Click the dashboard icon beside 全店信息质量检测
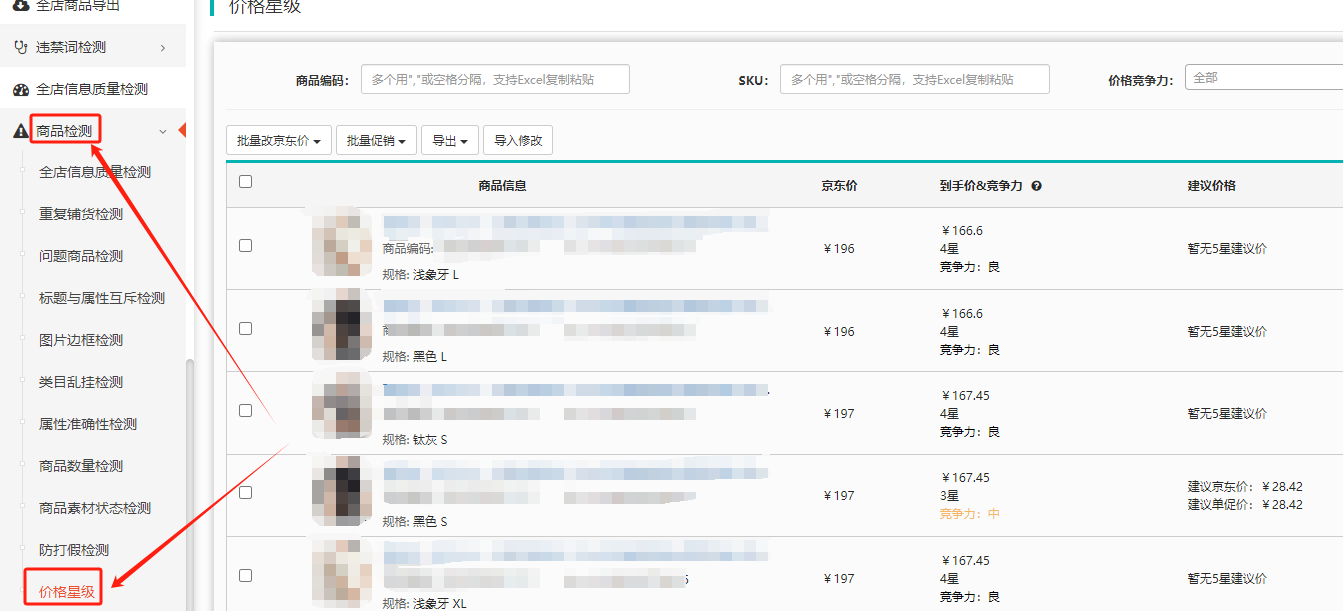 (20, 89)
